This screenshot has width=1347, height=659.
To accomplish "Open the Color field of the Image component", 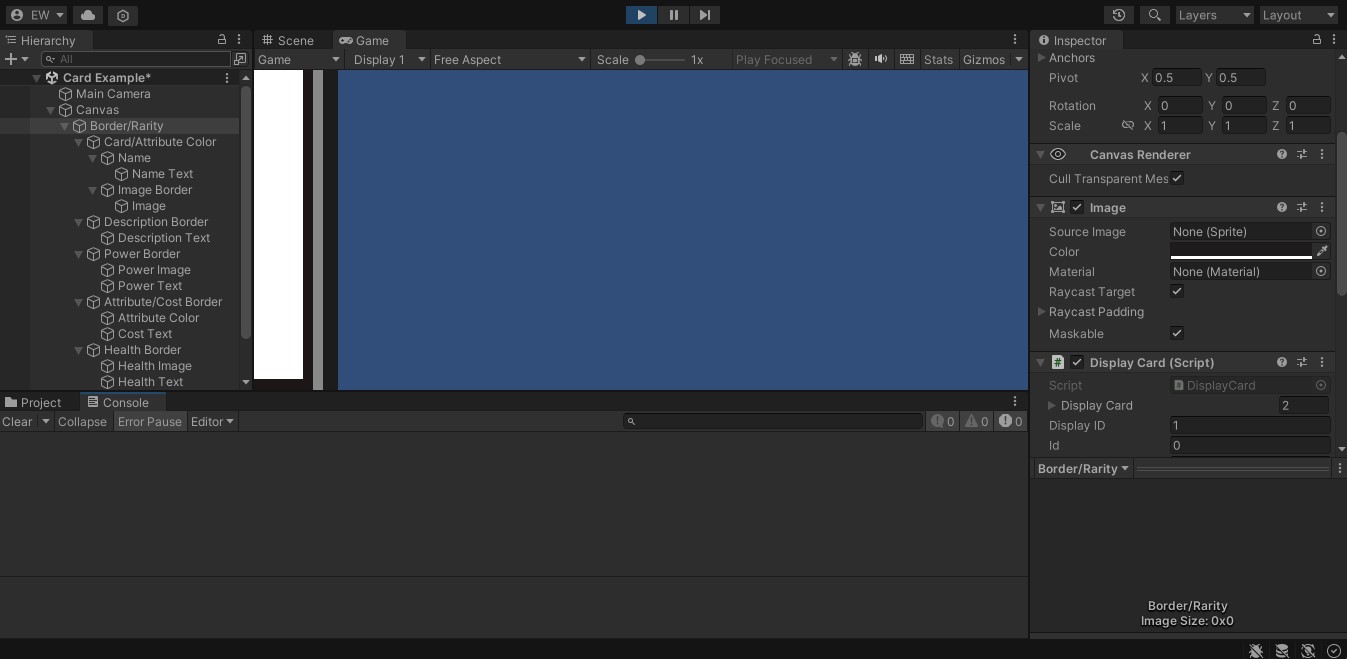I will (1240, 251).
